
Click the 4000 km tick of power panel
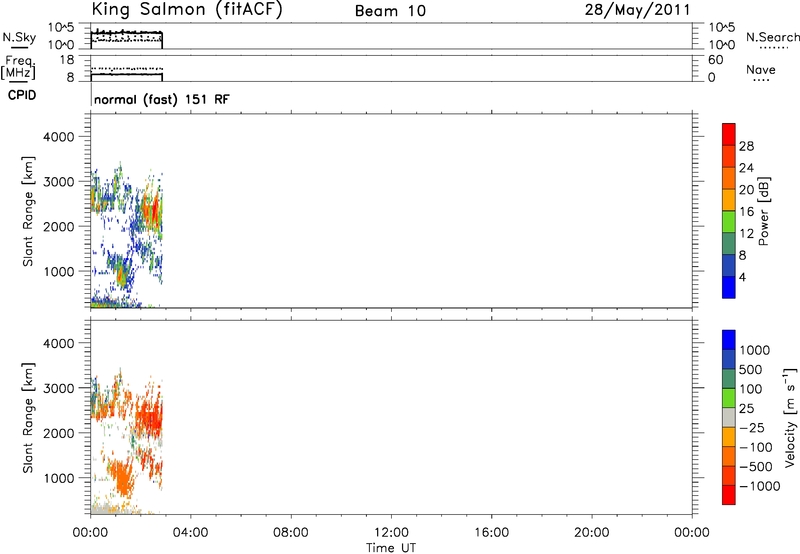point(59,137)
